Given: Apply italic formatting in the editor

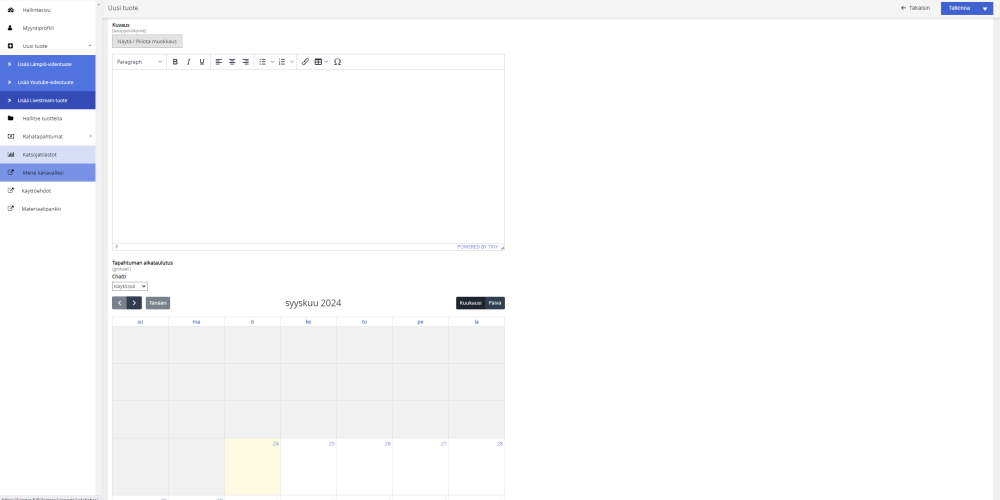Looking at the screenshot, I should tap(189, 62).
